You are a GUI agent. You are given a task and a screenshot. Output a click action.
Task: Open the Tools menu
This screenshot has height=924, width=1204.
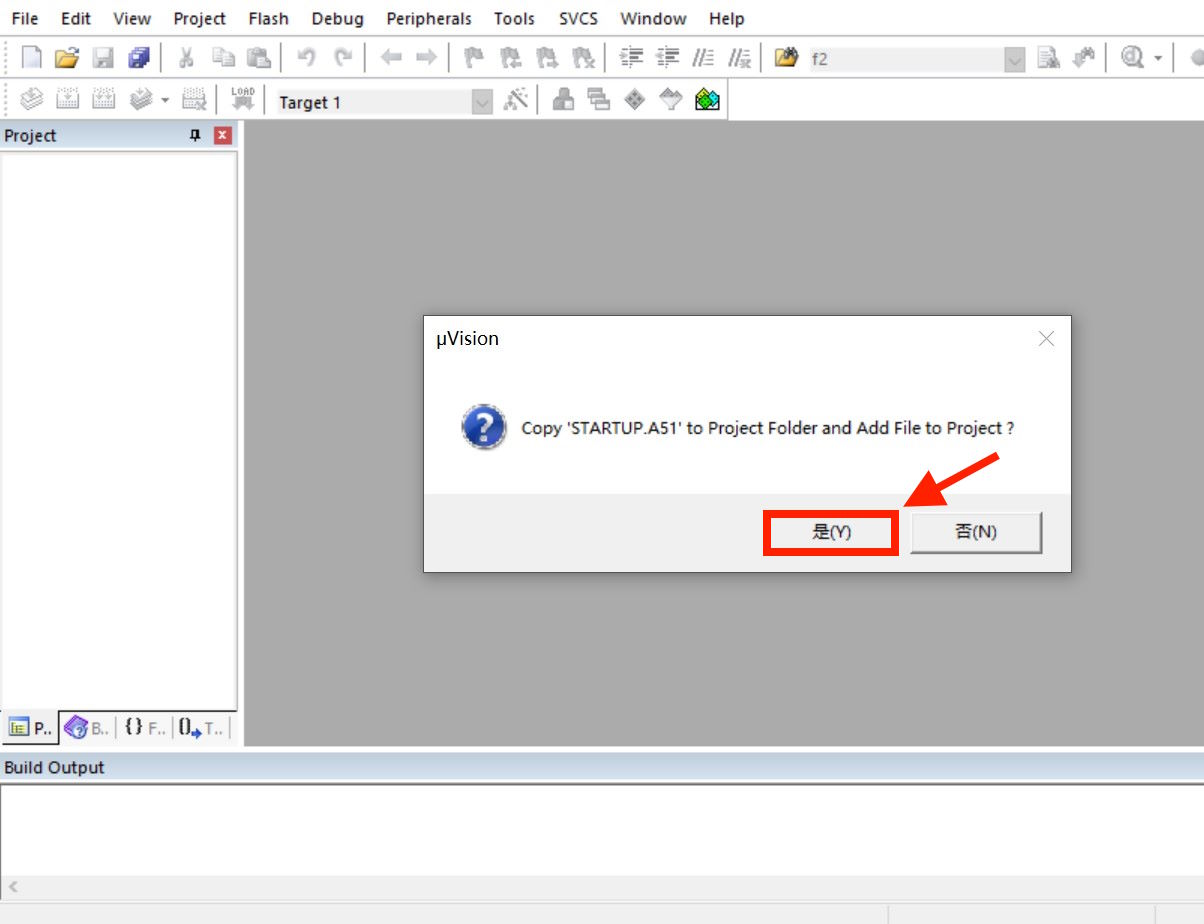[514, 18]
